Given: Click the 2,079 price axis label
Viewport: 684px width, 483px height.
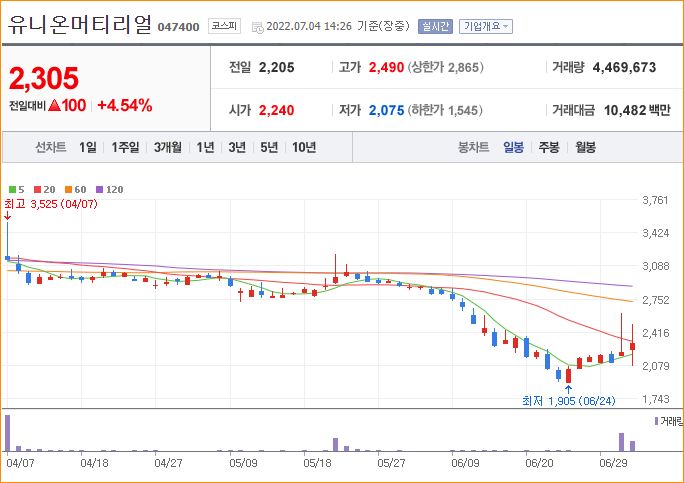Looking at the screenshot, I should 656,366.
